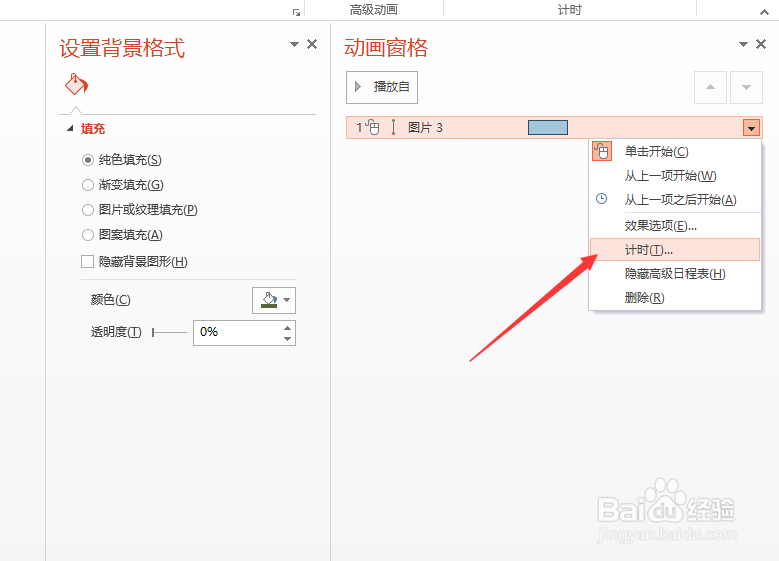Close the 设置背景格式 pane
Screen dimensions: 779x561
(312, 44)
